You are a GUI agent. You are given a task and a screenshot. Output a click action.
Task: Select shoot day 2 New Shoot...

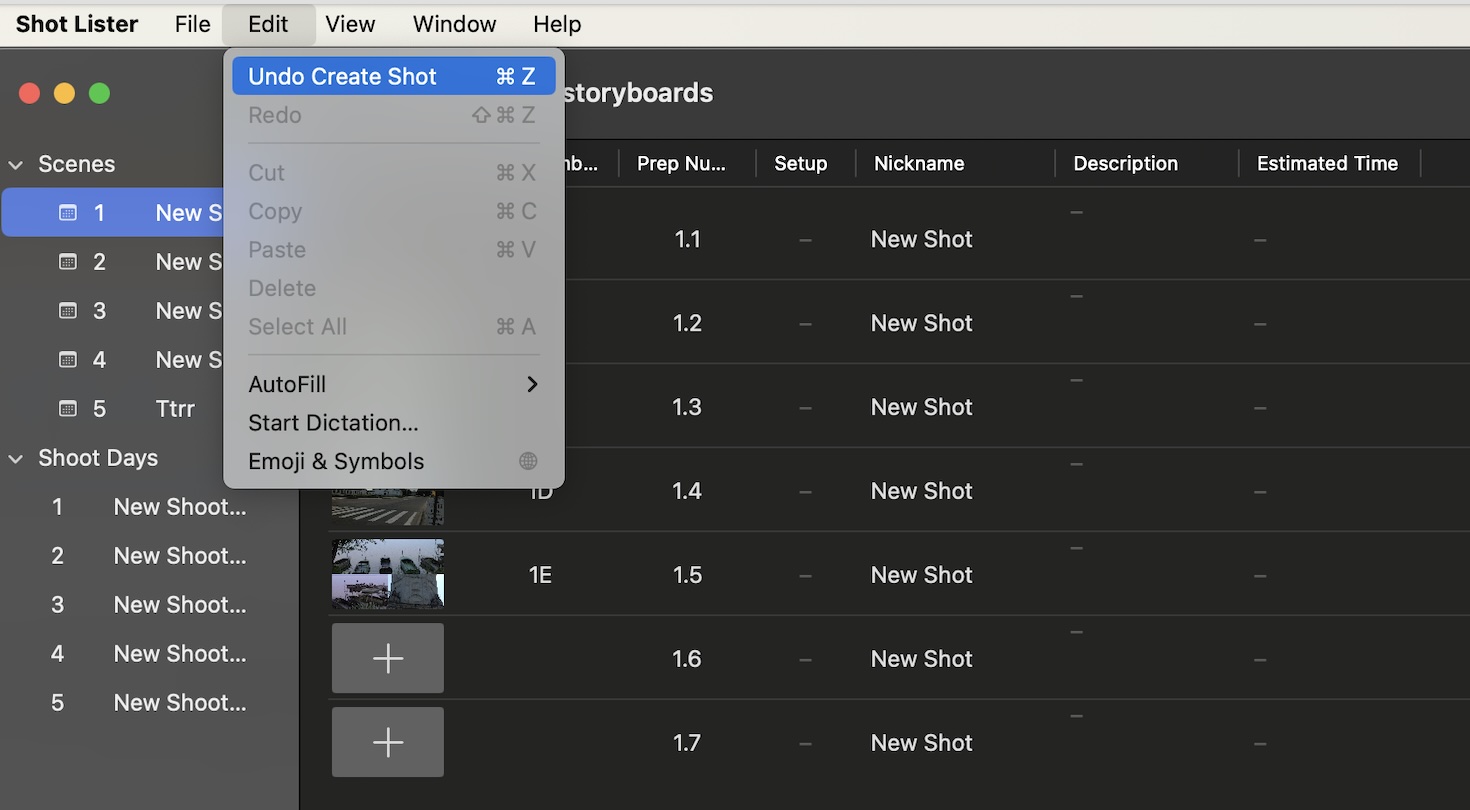pos(149,556)
